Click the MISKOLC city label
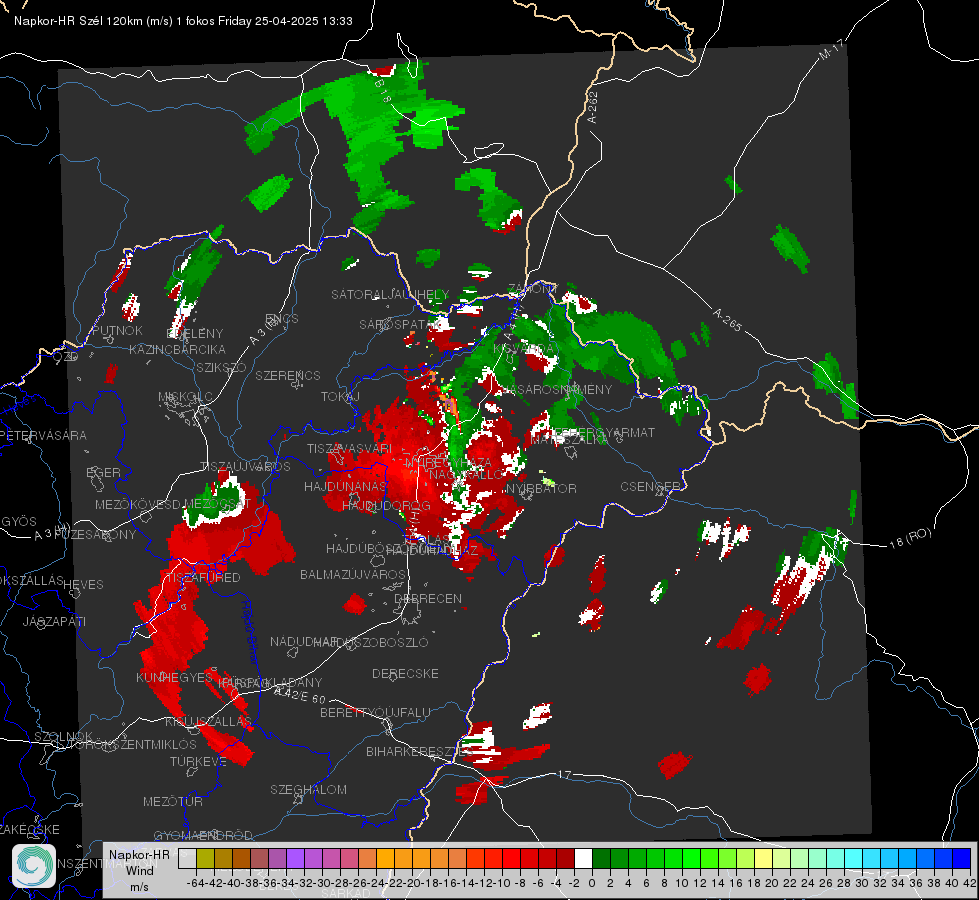979x900 pixels. pyautogui.click(x=185, y=397)
